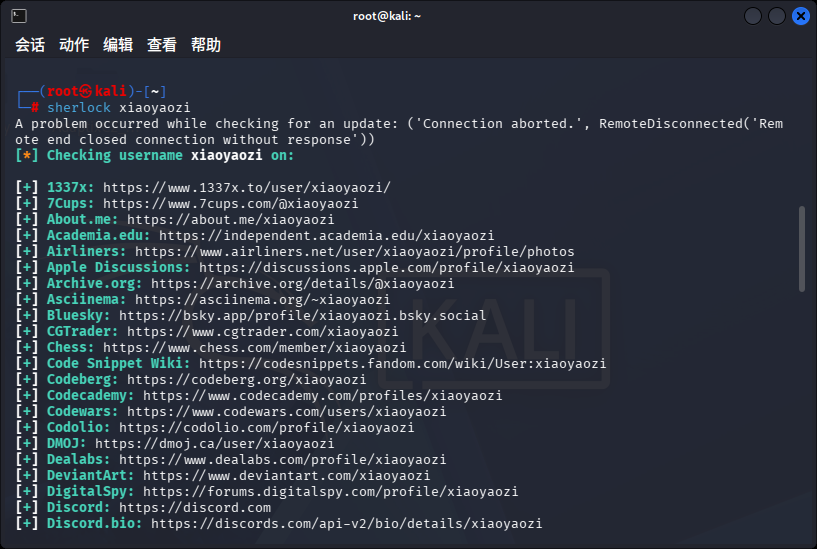Open the Academia.edu profile URL
This screenshot has width=817, height=549.
[326, 235]
